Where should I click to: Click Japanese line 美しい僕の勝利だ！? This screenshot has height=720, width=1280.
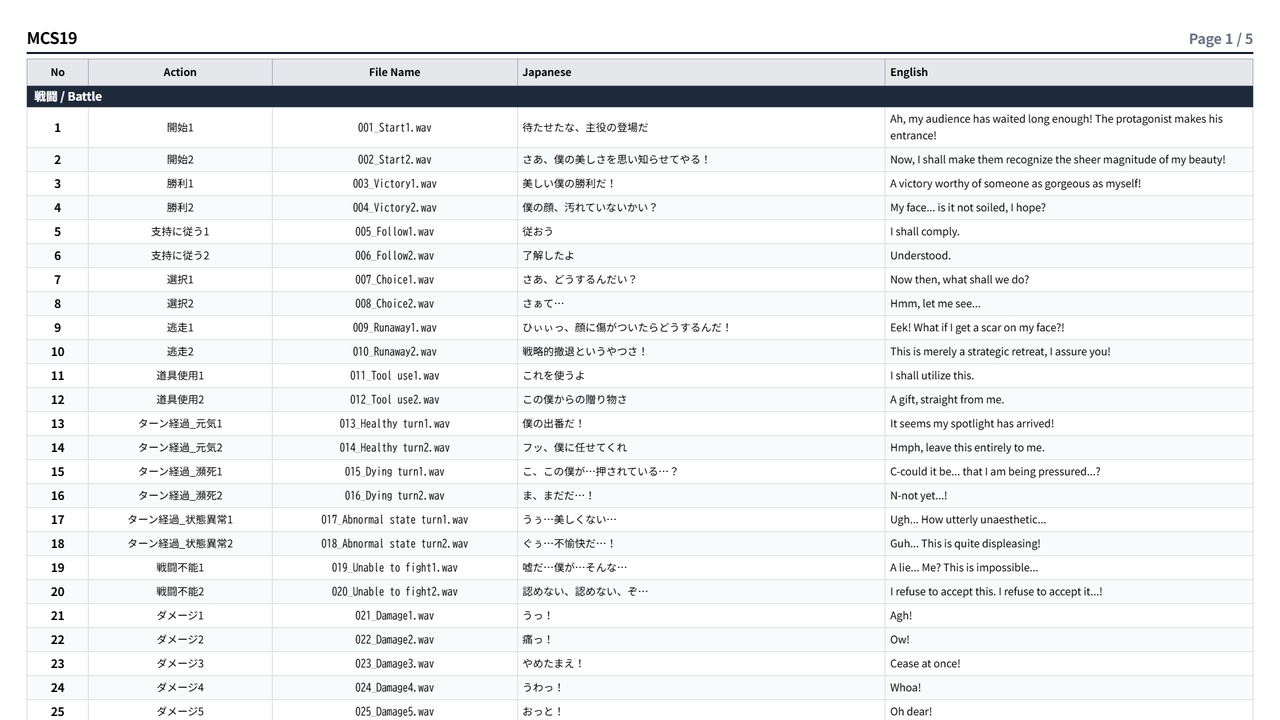[x=570, y=184]
